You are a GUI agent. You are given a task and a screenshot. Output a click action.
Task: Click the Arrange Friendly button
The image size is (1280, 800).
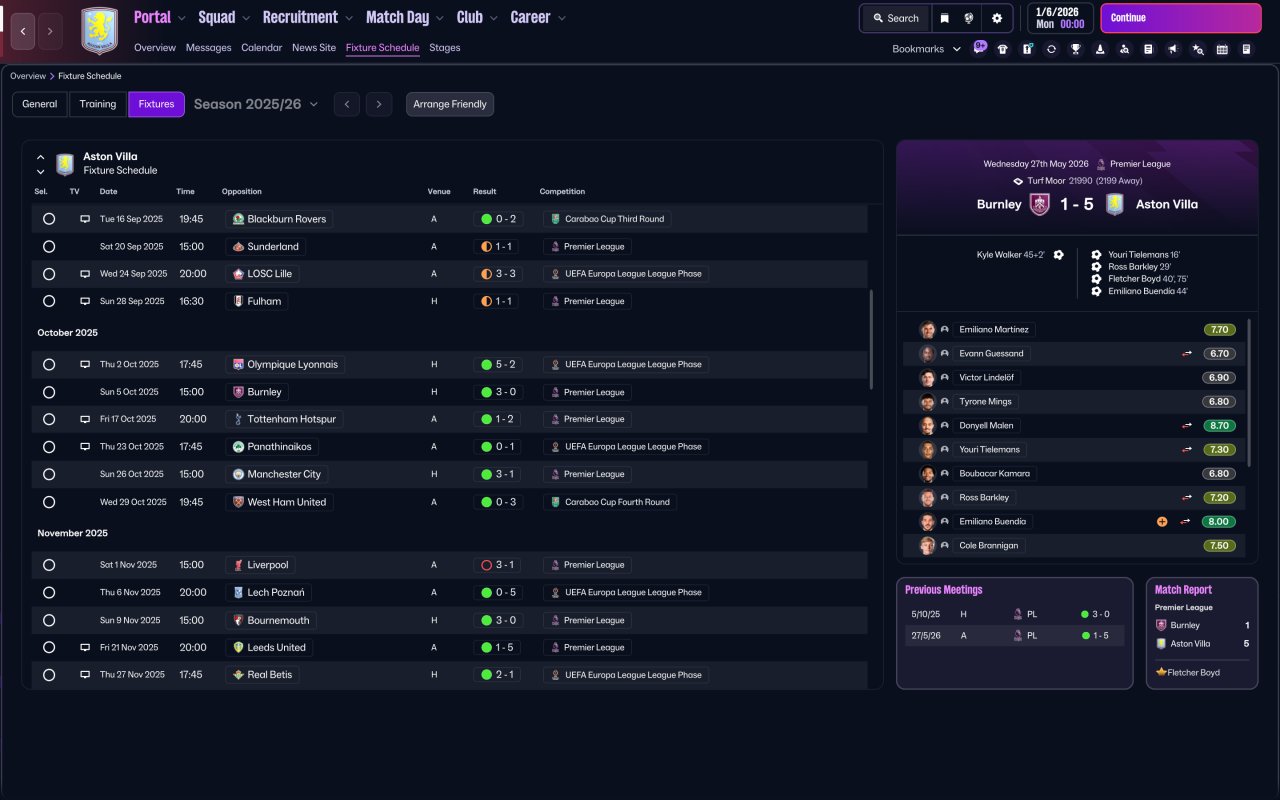coord(450,104)
